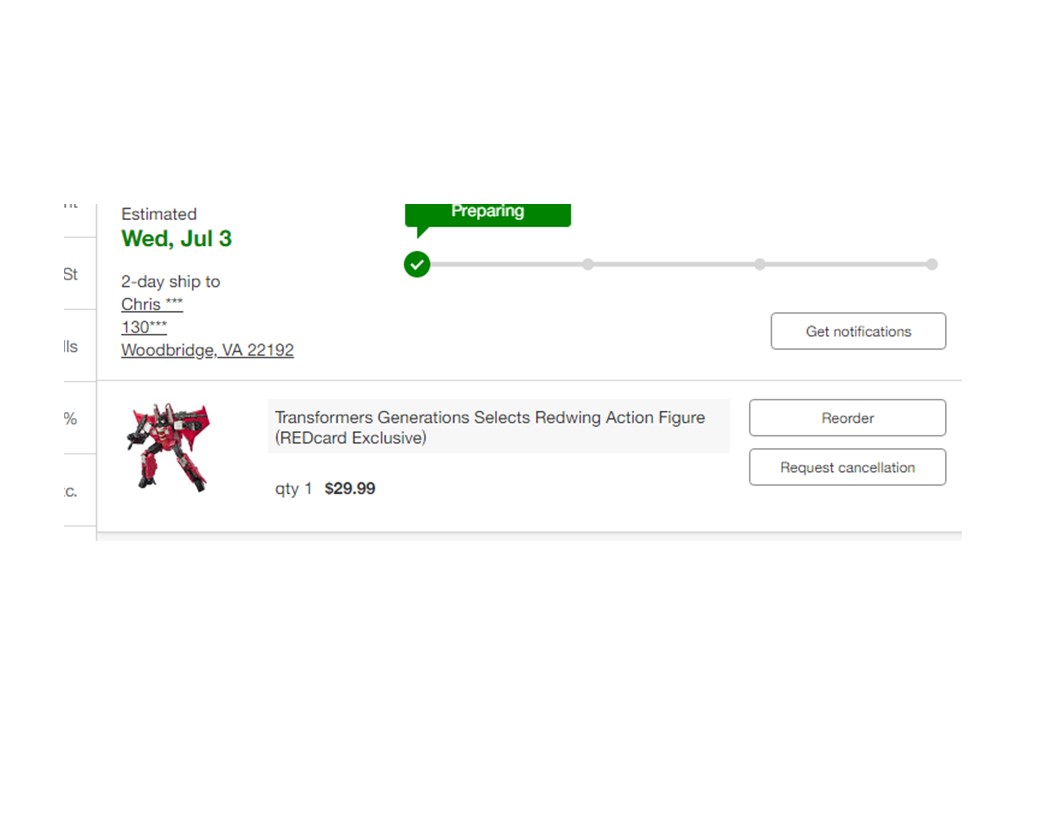
Task: Click the green checkmark progress step
Action: tap(417, 264)
